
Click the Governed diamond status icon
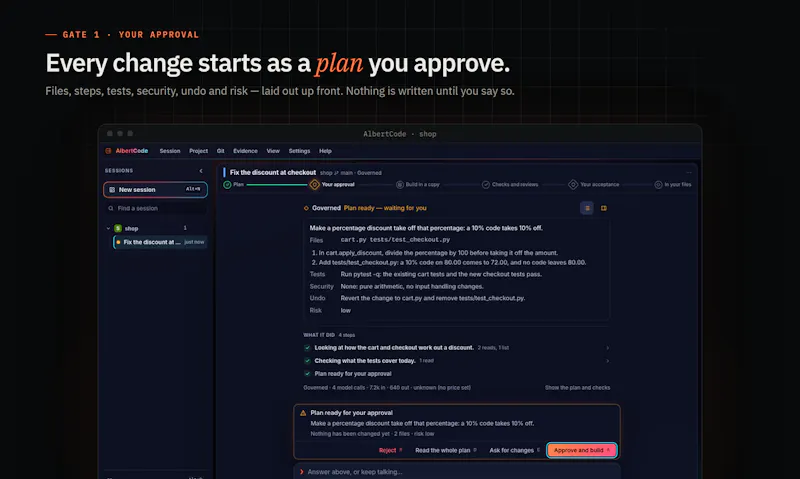coord(306,208)
